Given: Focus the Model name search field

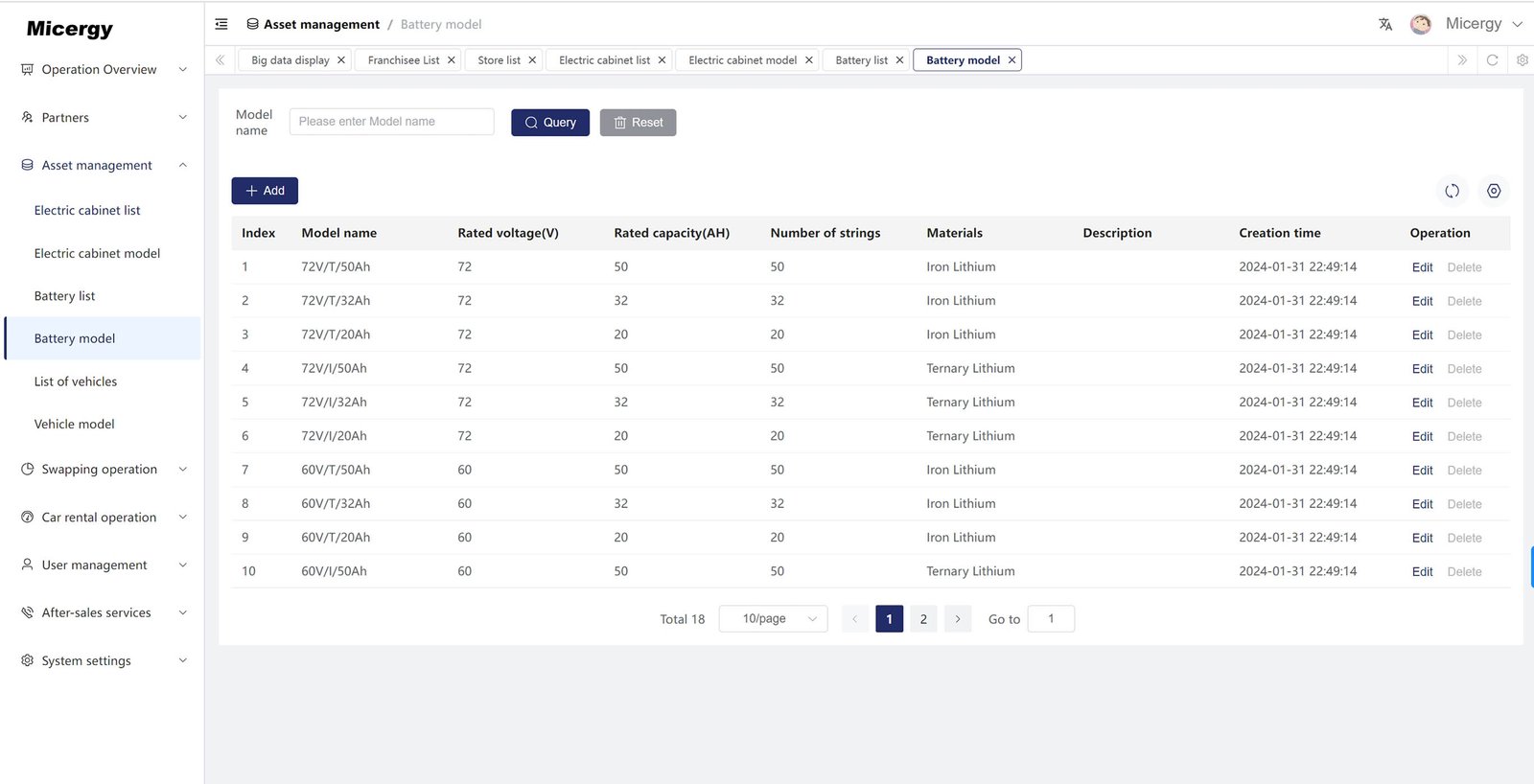Looking at the screenshot, I should click(x=391, y=122).
